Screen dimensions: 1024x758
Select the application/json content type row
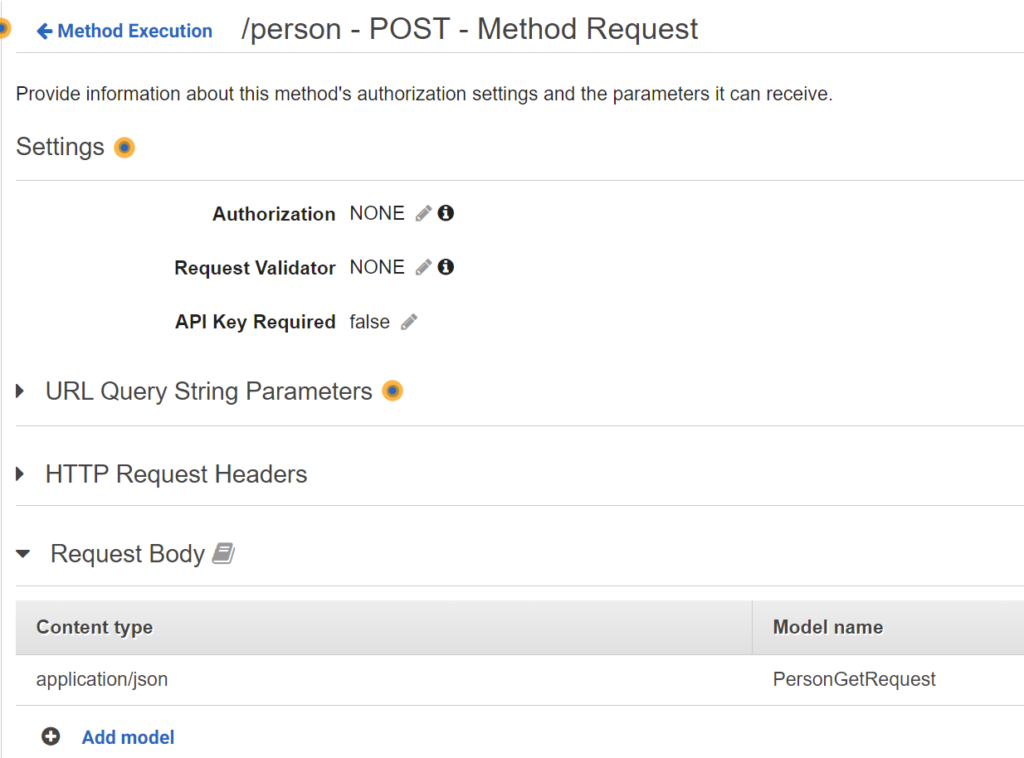[x=520, y=680]
